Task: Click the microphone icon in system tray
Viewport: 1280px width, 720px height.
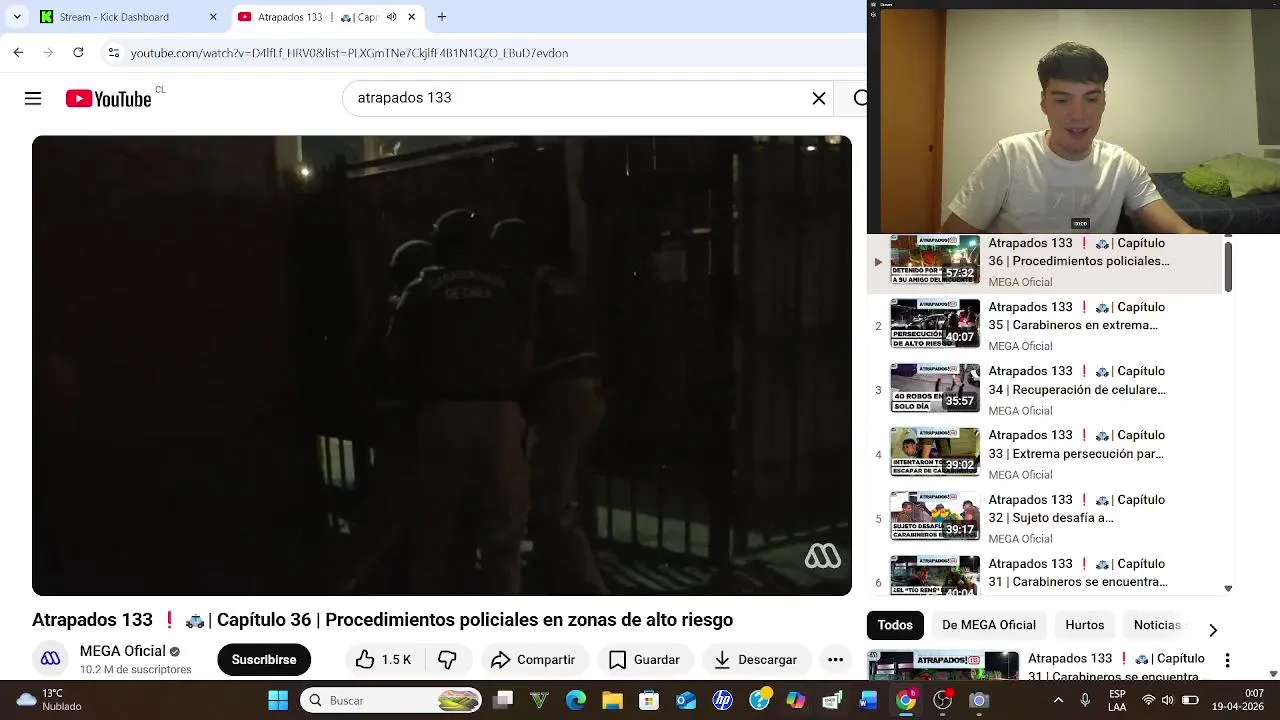Action: pos(1085,700)
